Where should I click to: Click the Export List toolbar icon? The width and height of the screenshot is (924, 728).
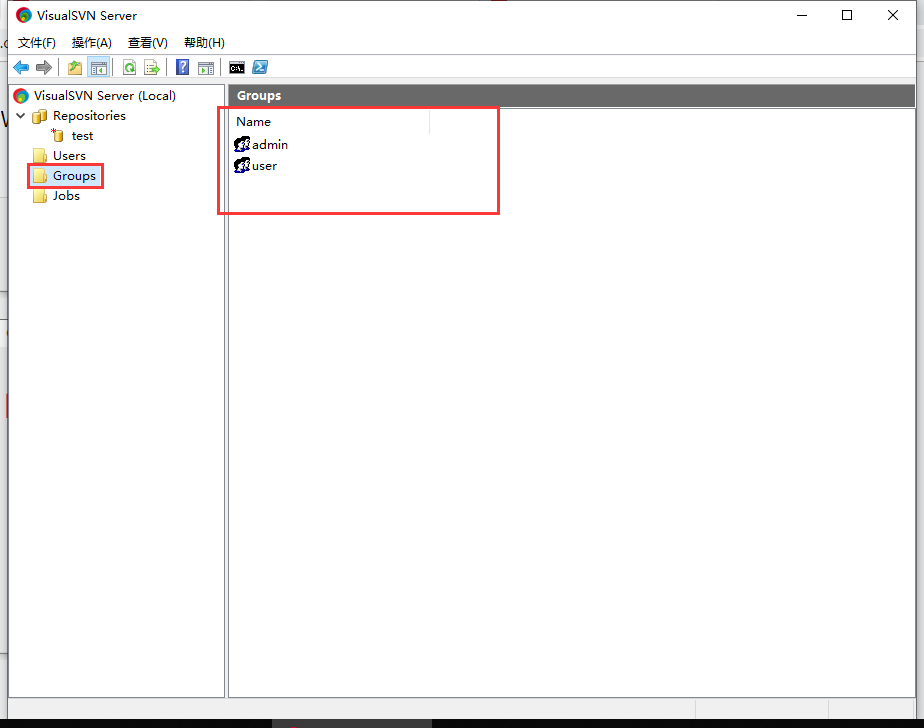coord(152,68)
